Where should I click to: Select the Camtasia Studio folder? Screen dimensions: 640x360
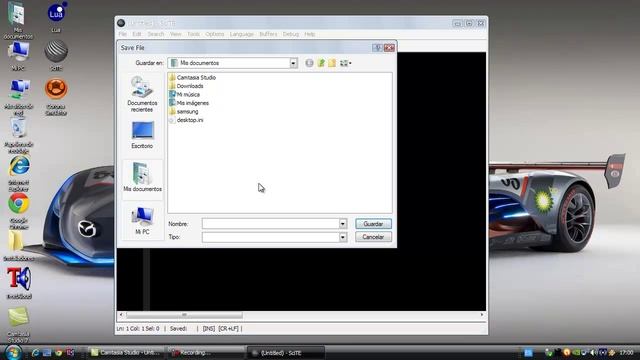pos(192,78)
